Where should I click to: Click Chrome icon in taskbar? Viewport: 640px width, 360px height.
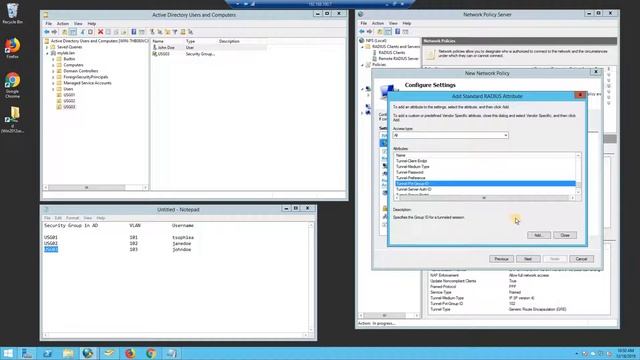[151, 353]
